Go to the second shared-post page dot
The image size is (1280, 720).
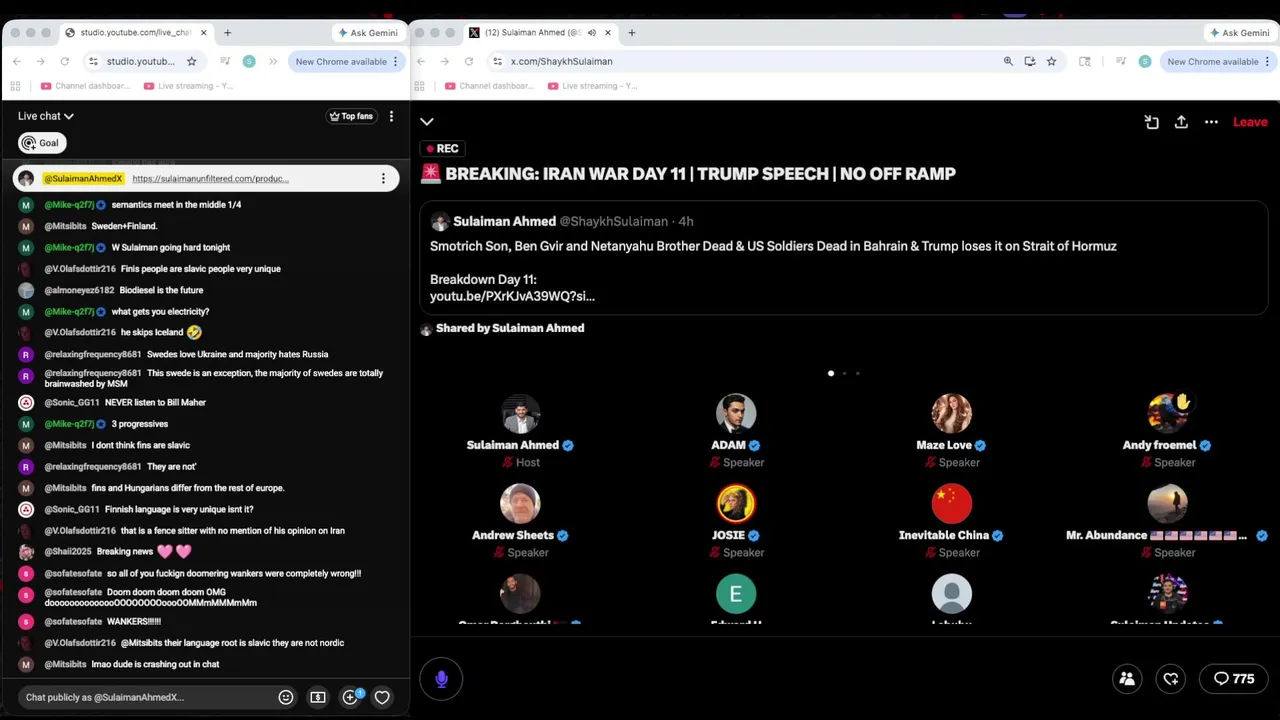844,373
